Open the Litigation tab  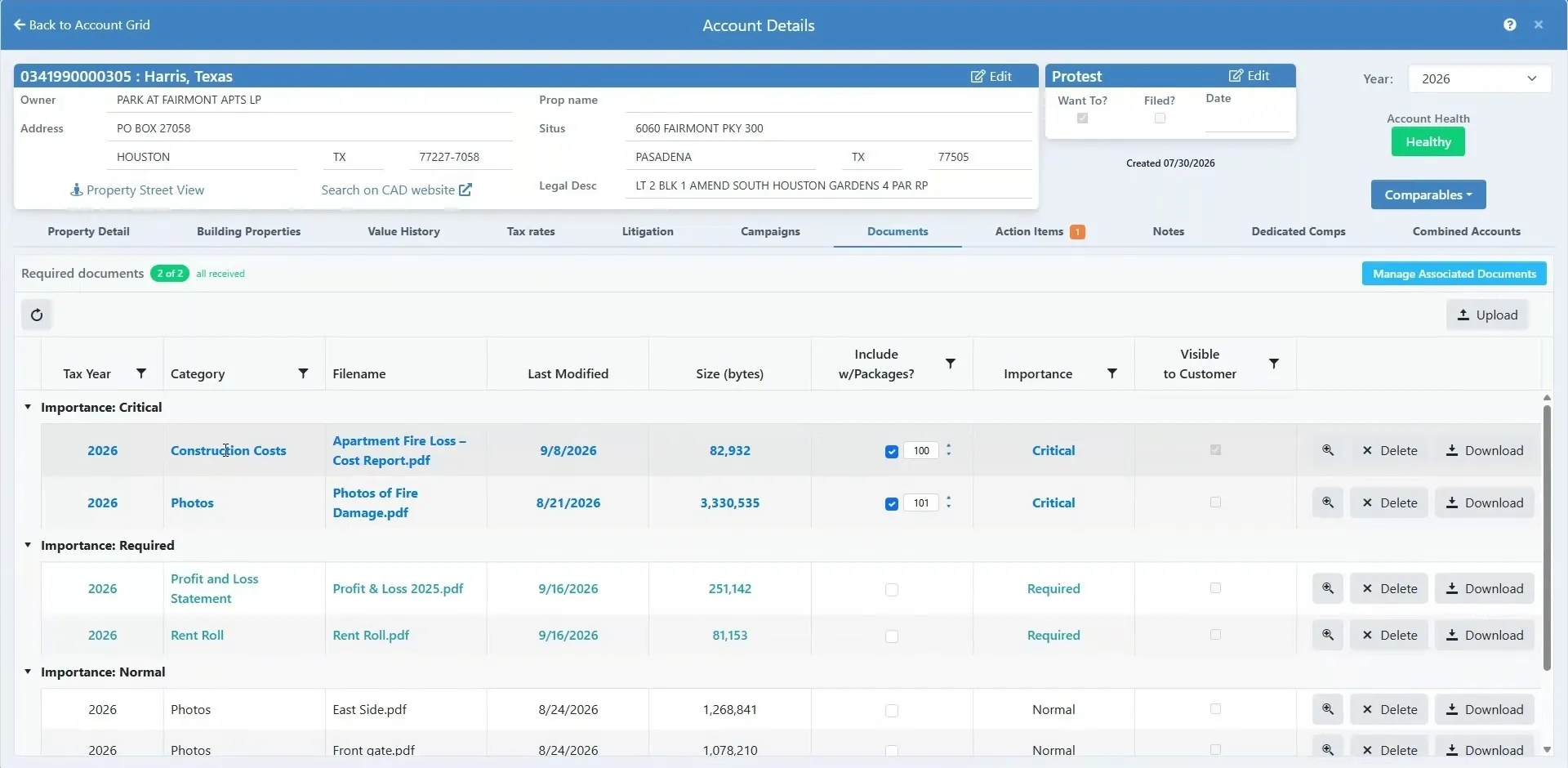tap(648, 231)
